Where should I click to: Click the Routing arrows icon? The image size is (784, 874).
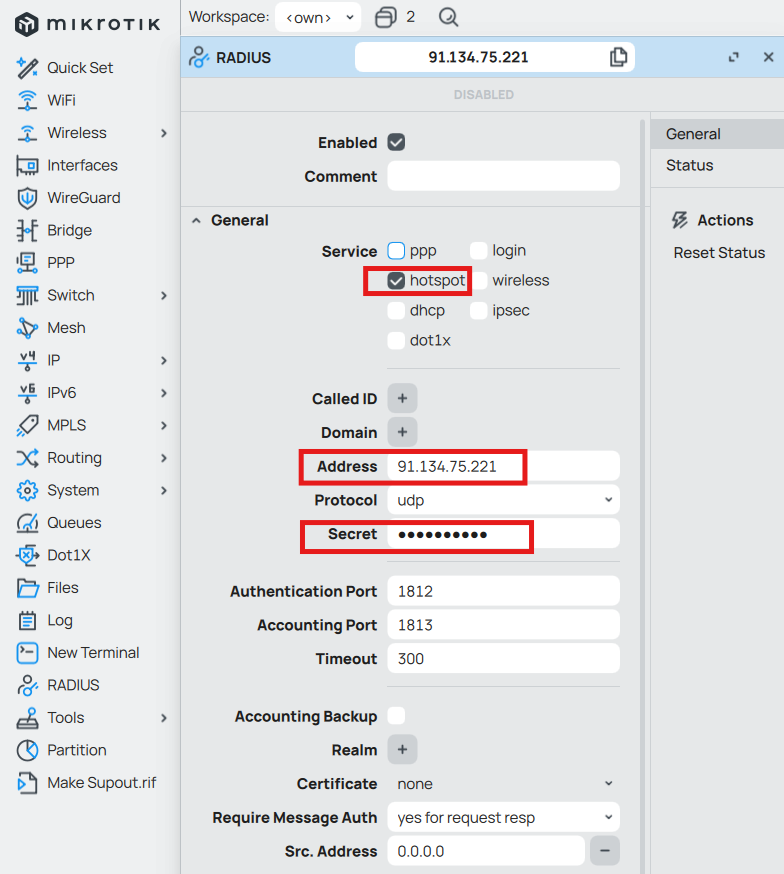[x=27, y=458]
